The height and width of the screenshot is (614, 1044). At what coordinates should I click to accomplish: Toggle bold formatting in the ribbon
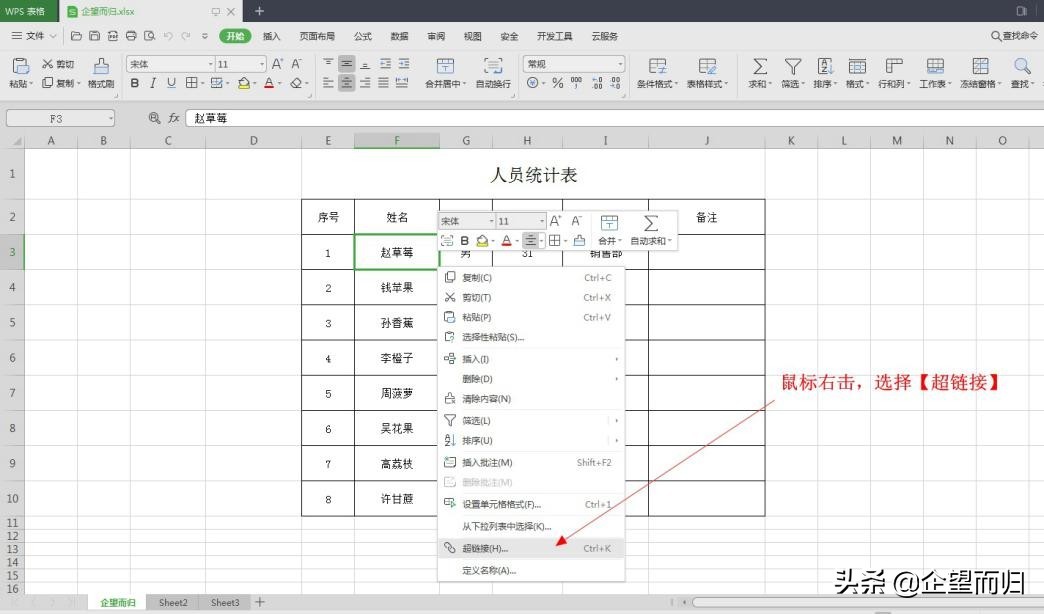(x=134, y=83)
